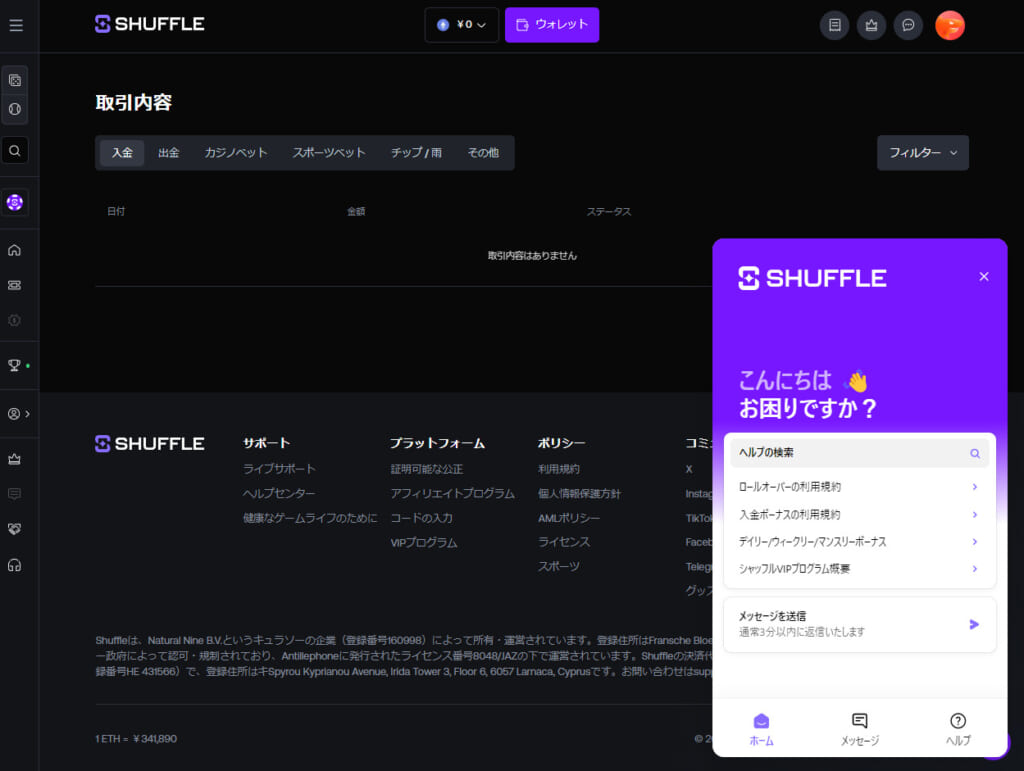Open the trophy icon in sidebar
Image resolution: width=1024 pixels, height=771 pixels.
pos(14,366)
